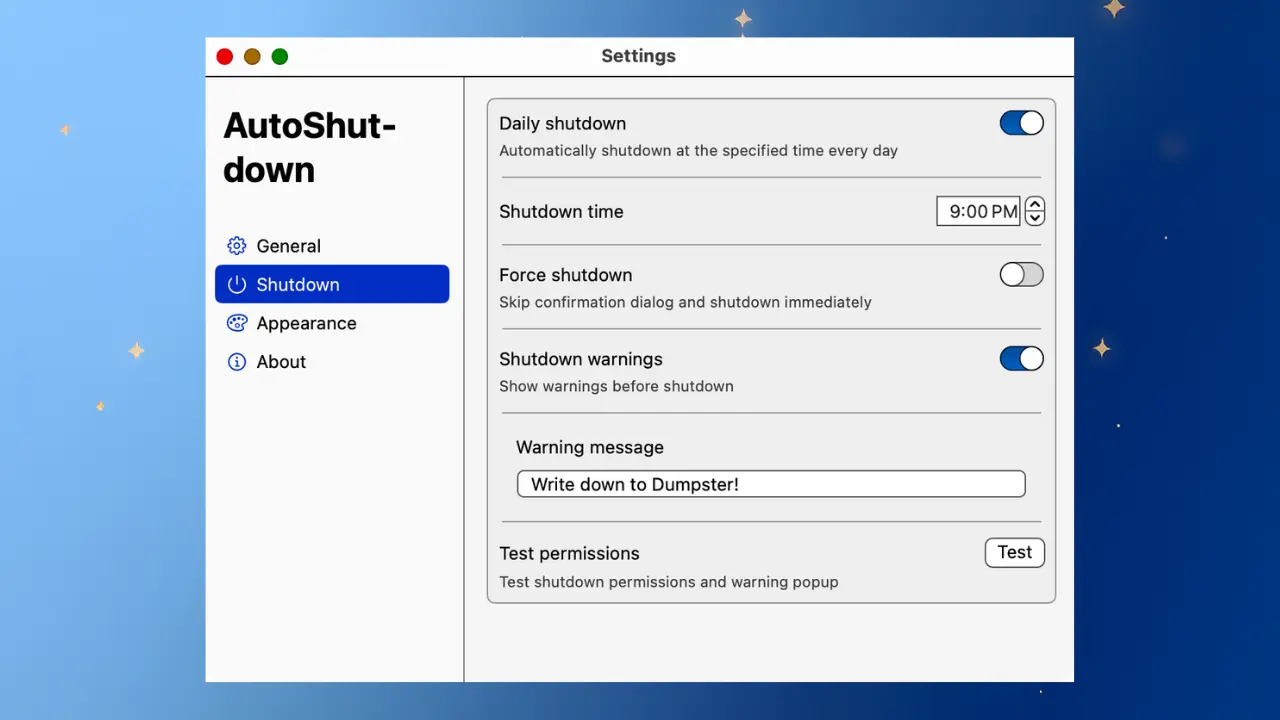Viewport: 1280px width, 720px height.
Task: Click the AutoShutdown app title in sidebar
Action: point(310,146)
